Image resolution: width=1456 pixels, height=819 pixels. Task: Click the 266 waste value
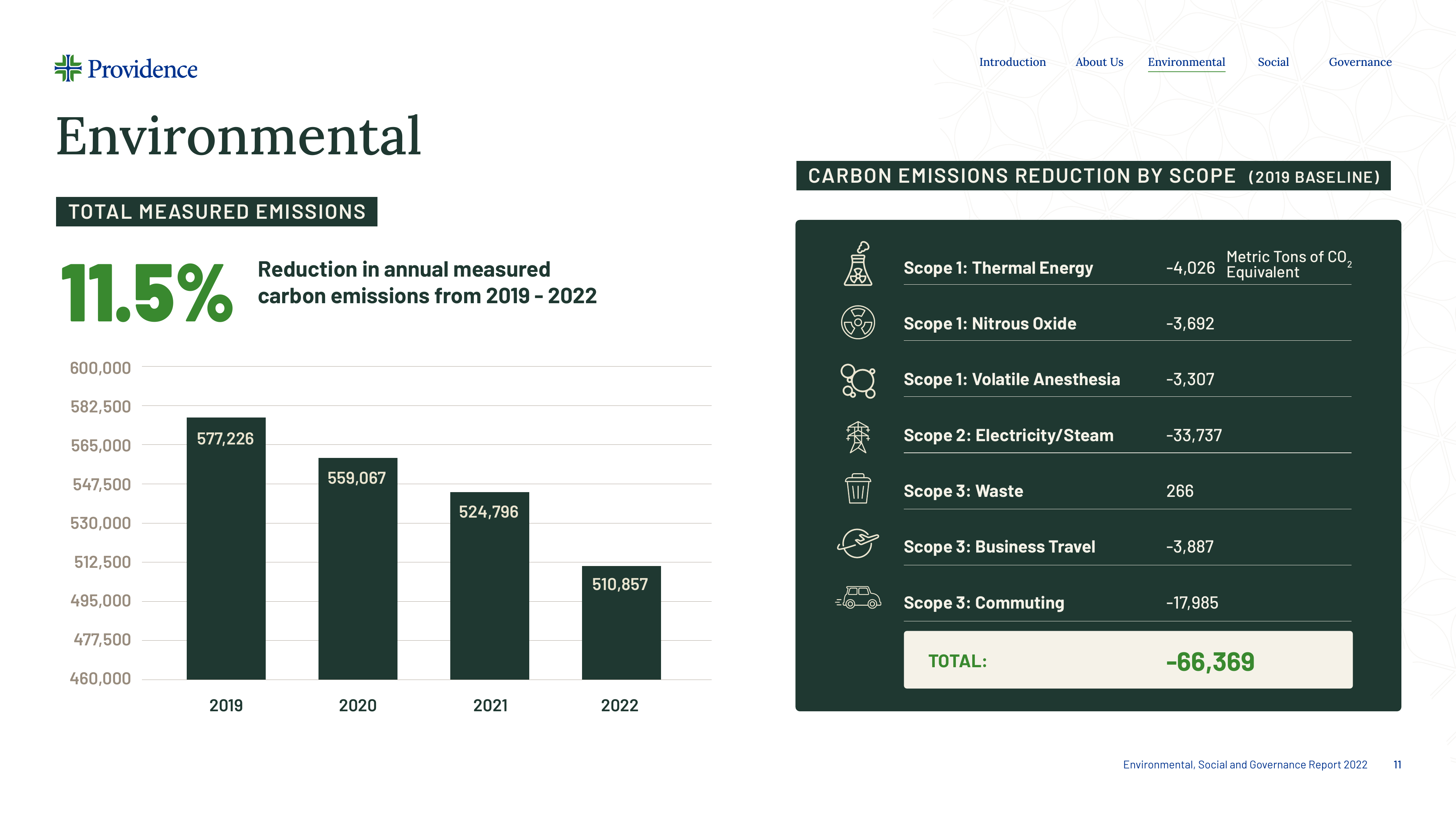pyautogui.click(x=1180, y=491)
